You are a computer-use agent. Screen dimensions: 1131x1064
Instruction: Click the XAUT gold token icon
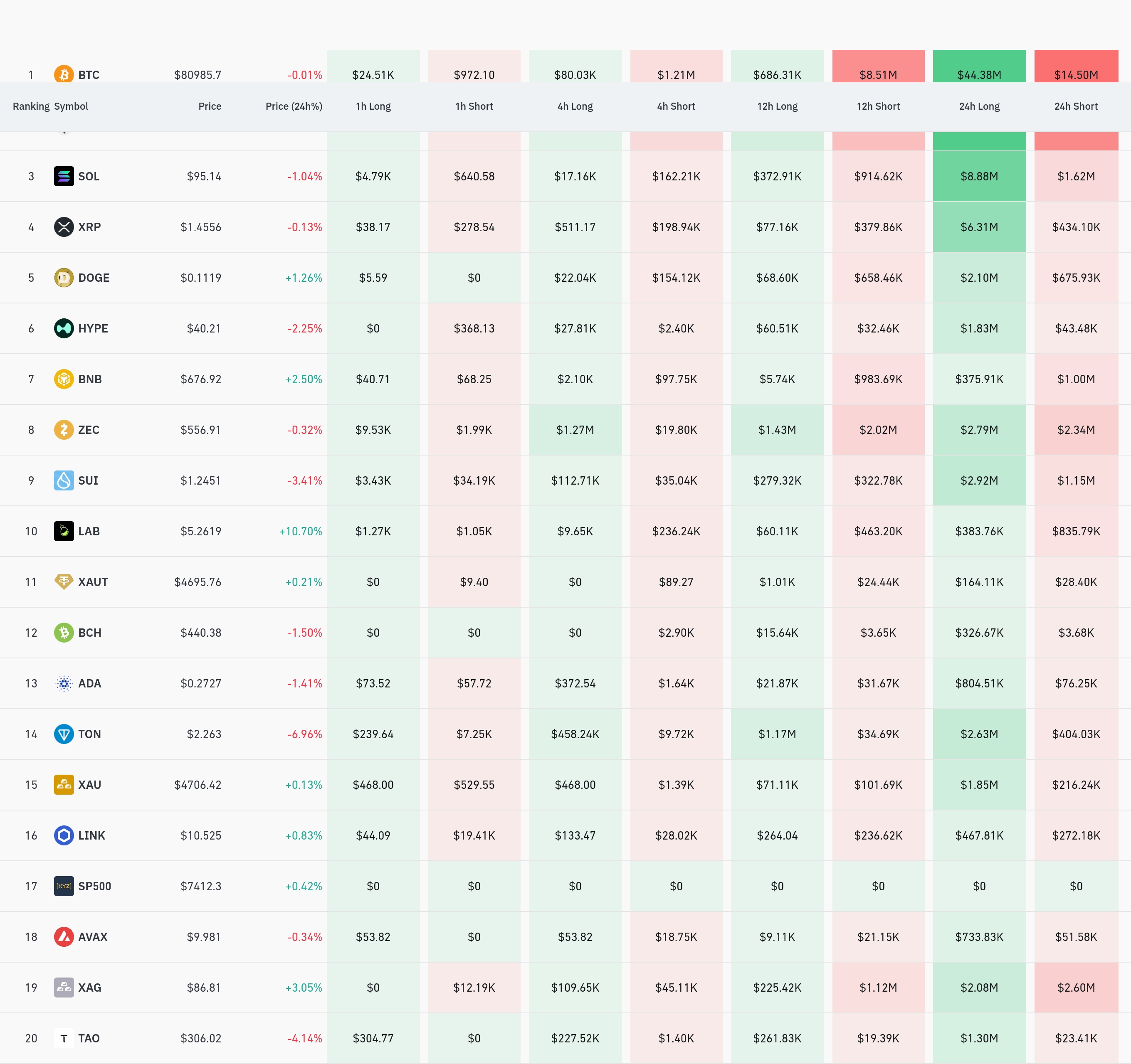(x=64, y=582)
